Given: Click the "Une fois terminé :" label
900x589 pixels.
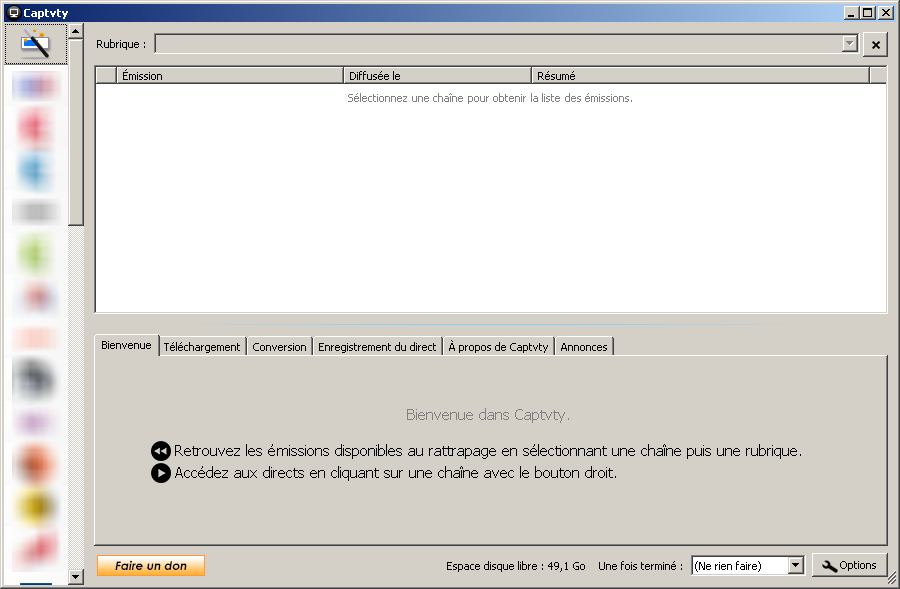Looking at the screenshot, I should (641, 566).
